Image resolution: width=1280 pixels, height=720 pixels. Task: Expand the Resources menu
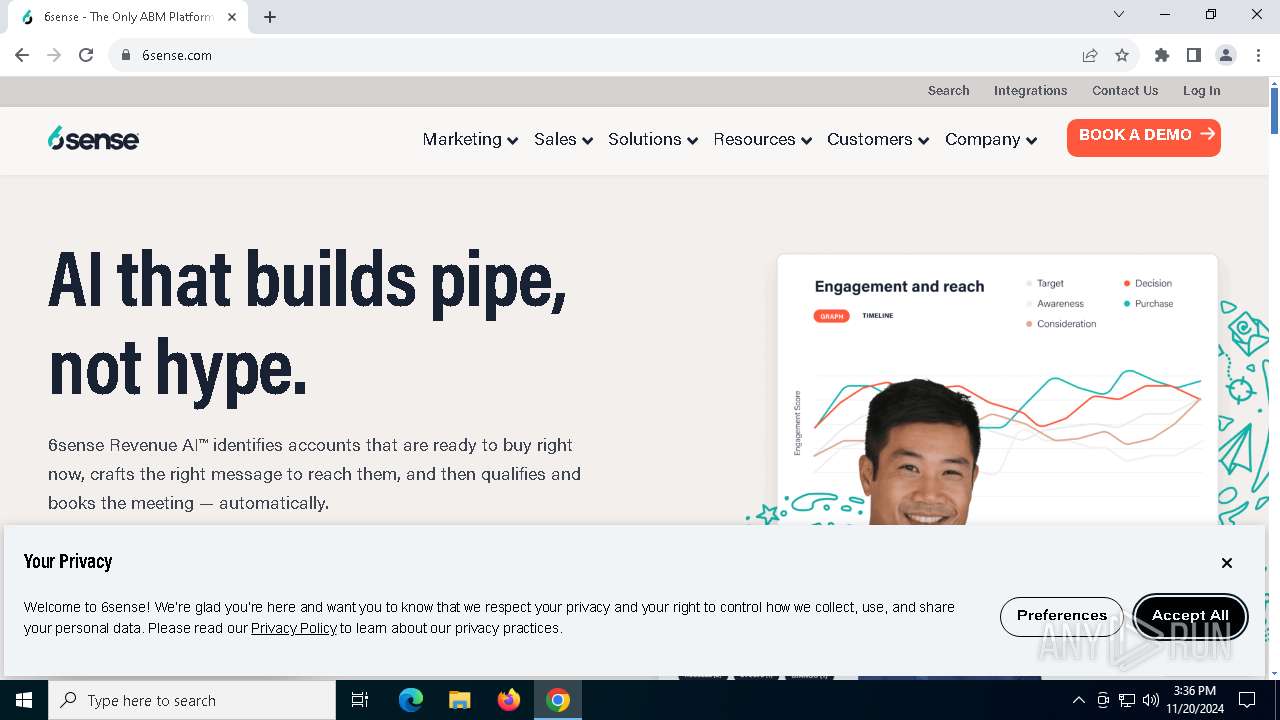762,139
